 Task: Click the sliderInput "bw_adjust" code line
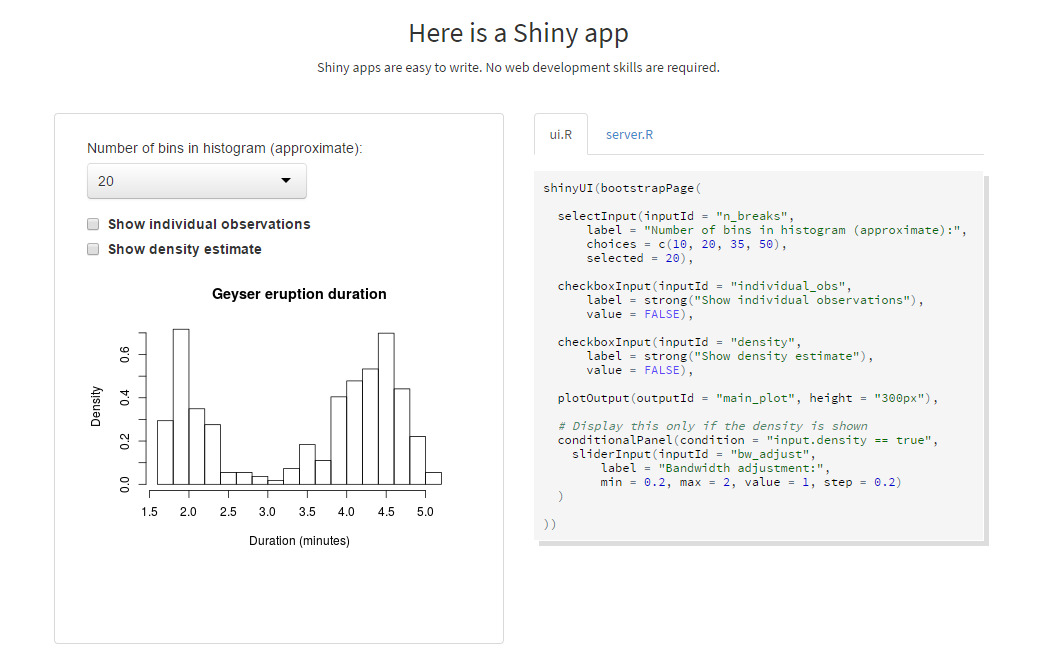694,454
